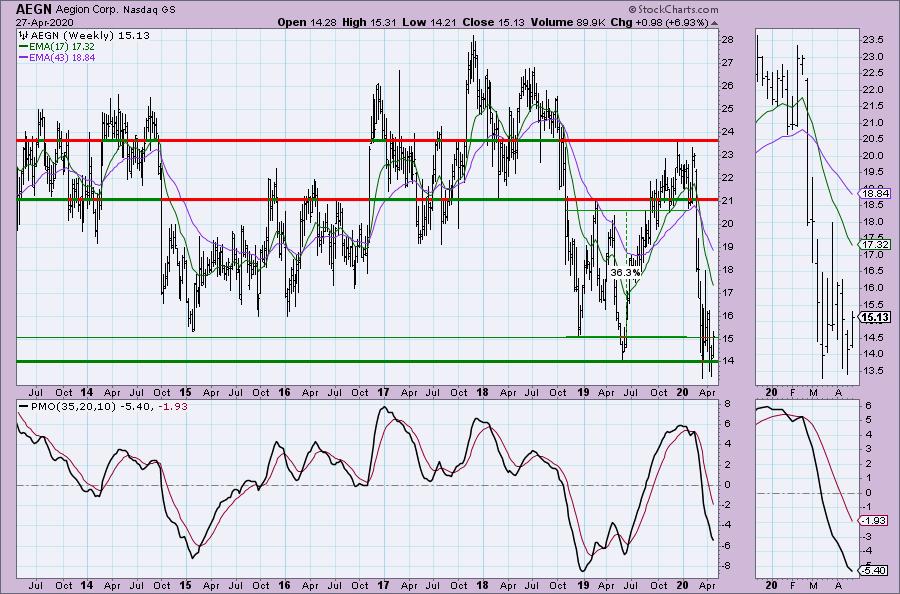Click the 23.5 label on the zoom panel axis

[873, 40]
